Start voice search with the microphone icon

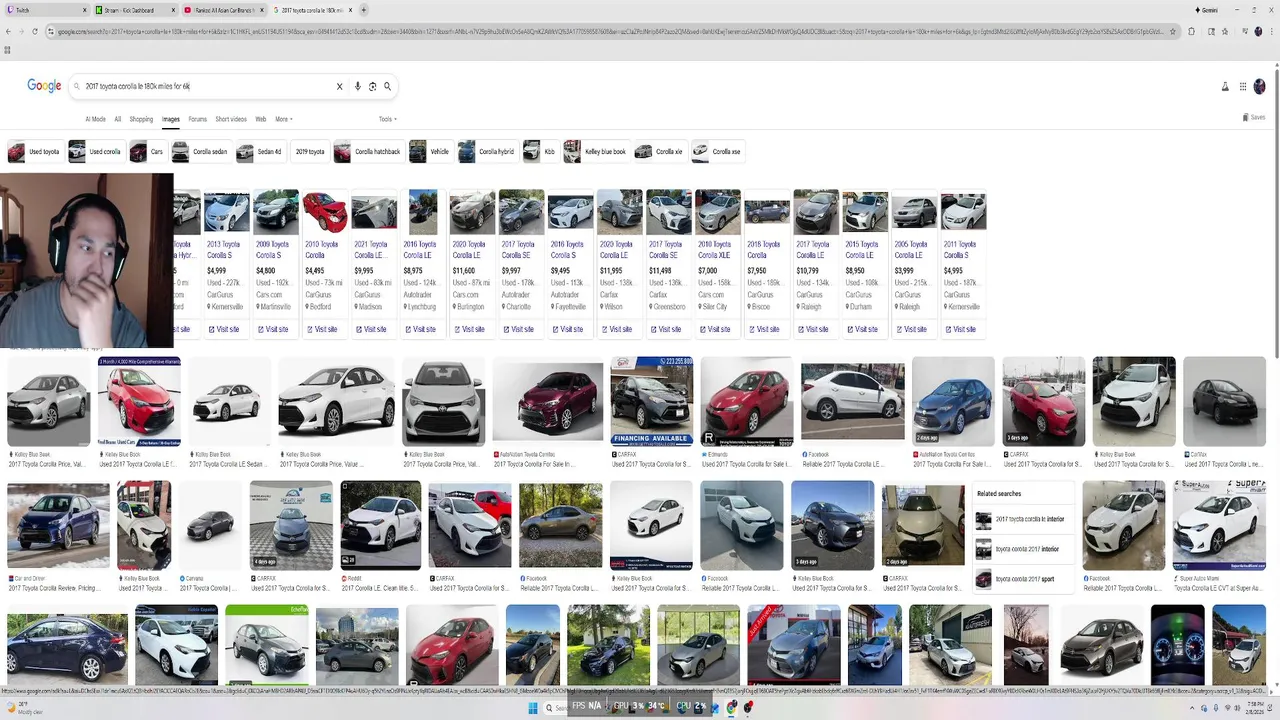[x=357, y=86]
